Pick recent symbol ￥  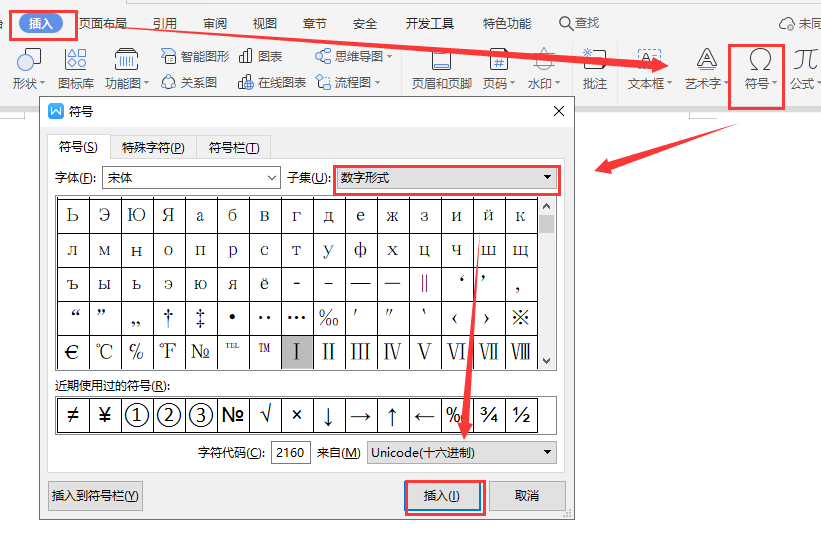point(105,415)
